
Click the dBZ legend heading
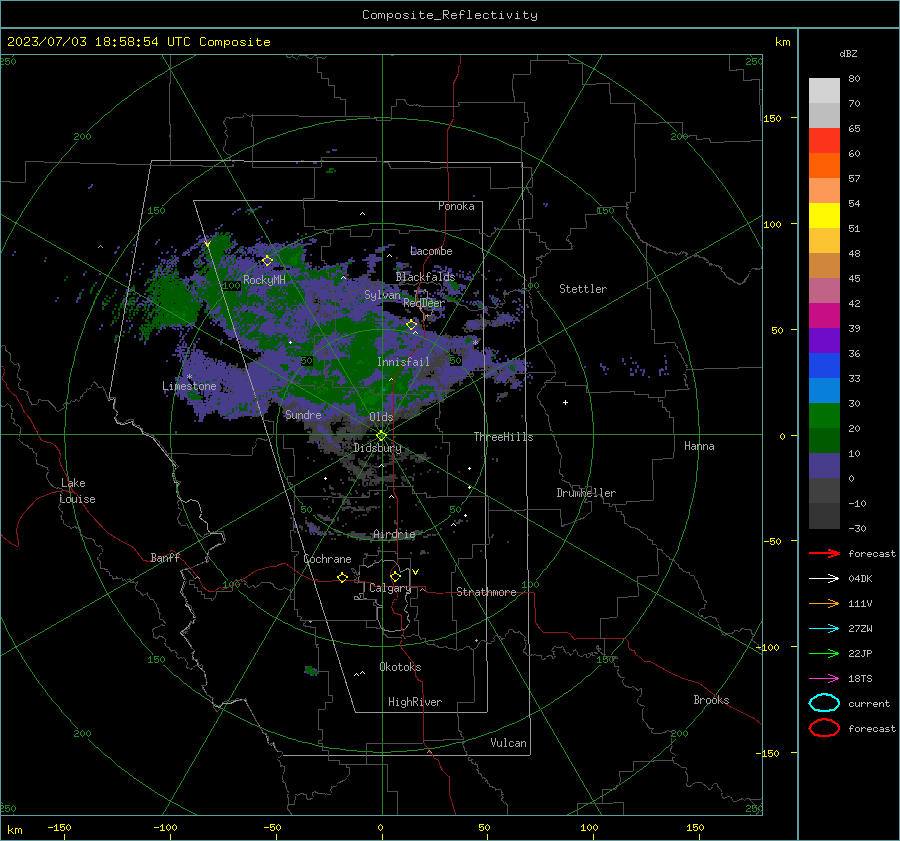pyautogui.click(x=848, y=53)
